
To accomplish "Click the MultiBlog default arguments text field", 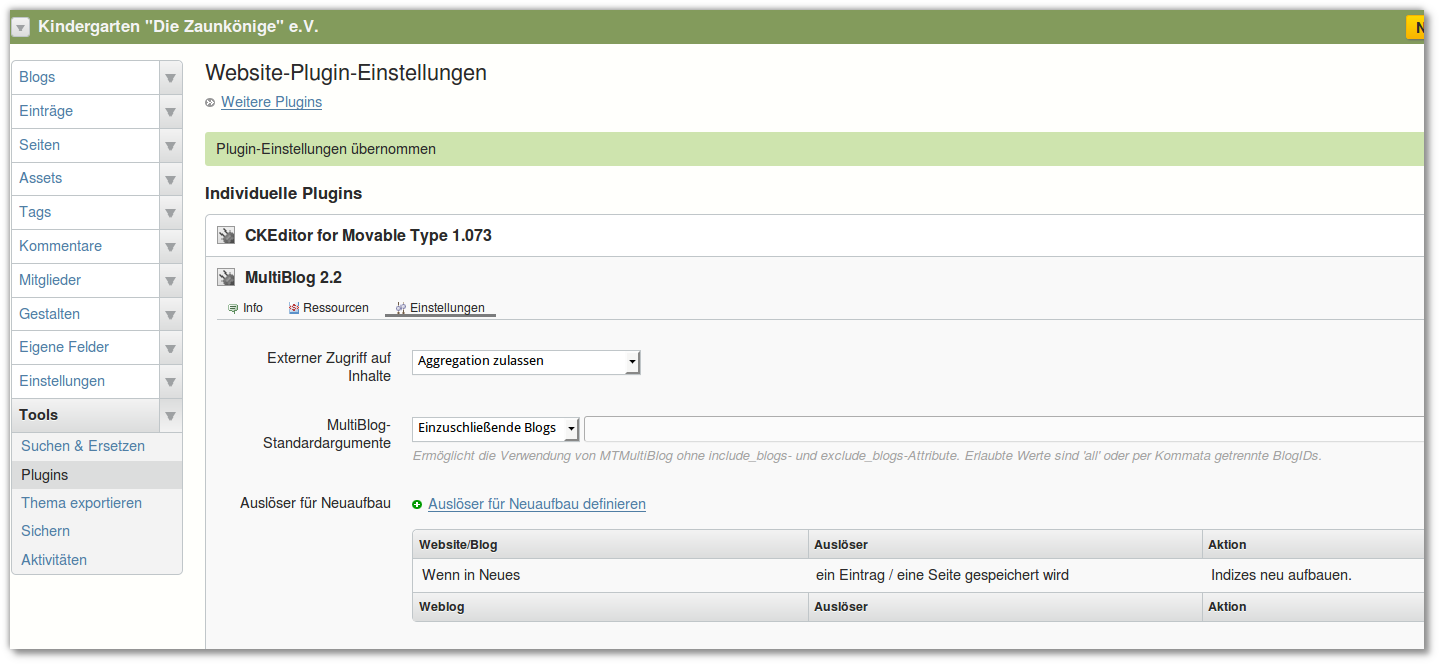I will click(x=1004, y=429).
